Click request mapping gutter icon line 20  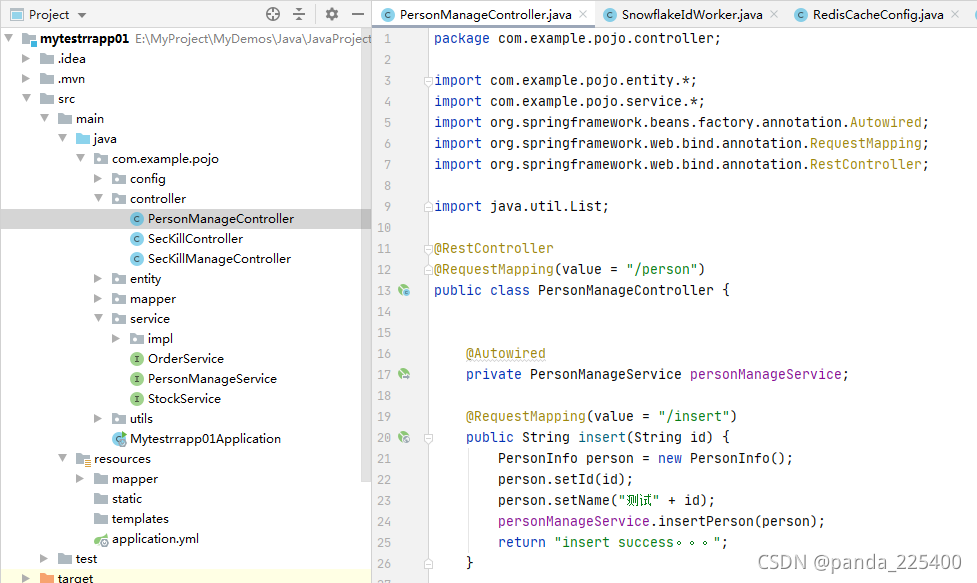point(404,437)
